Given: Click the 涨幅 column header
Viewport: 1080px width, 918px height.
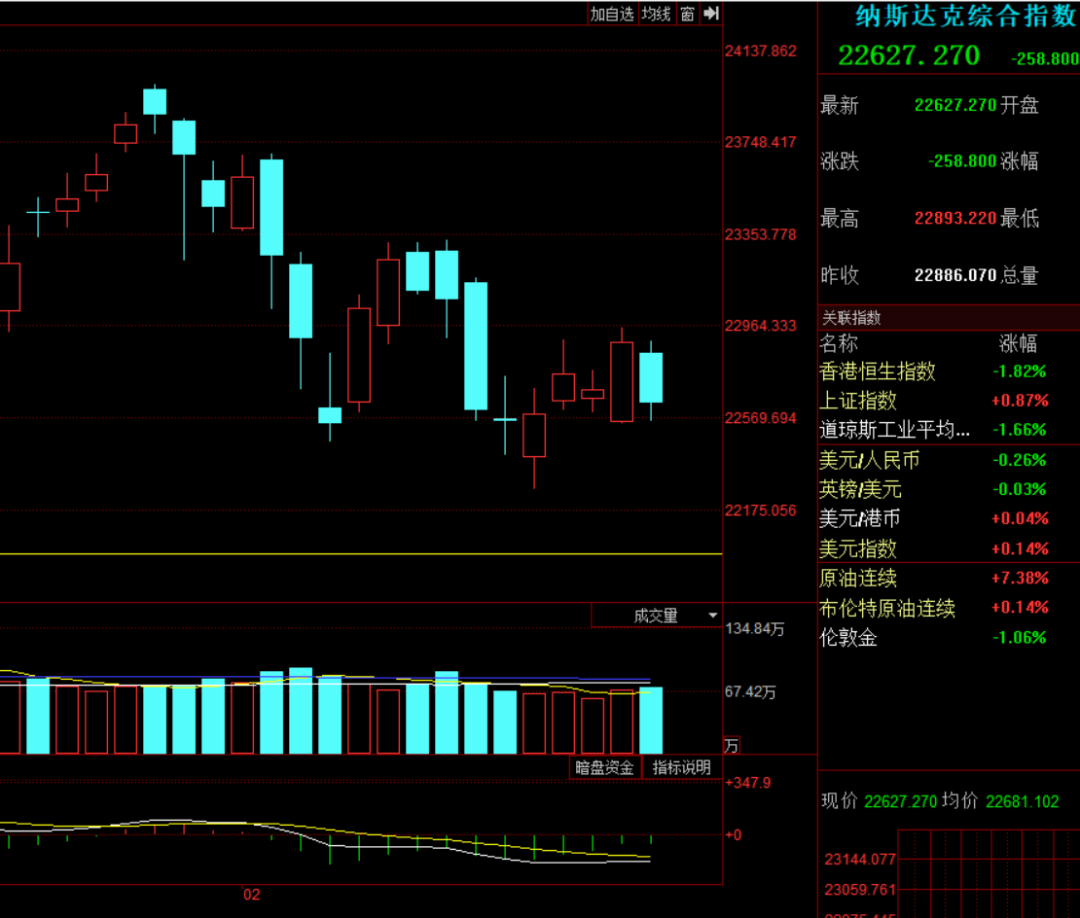Looking at the screenshot, I should coord(1018,343).
